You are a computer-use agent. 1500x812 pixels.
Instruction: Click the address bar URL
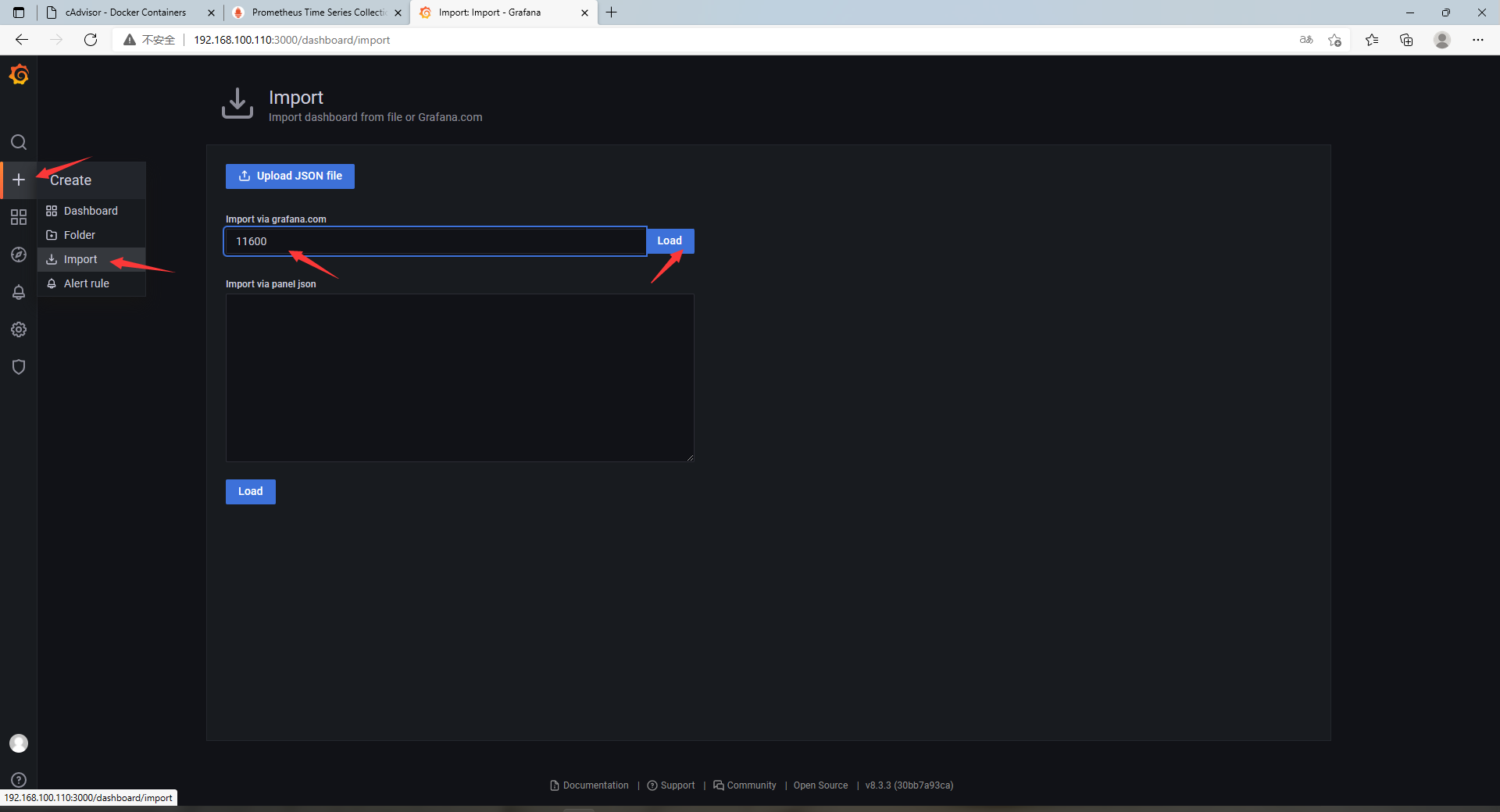(x=292, y=40)
